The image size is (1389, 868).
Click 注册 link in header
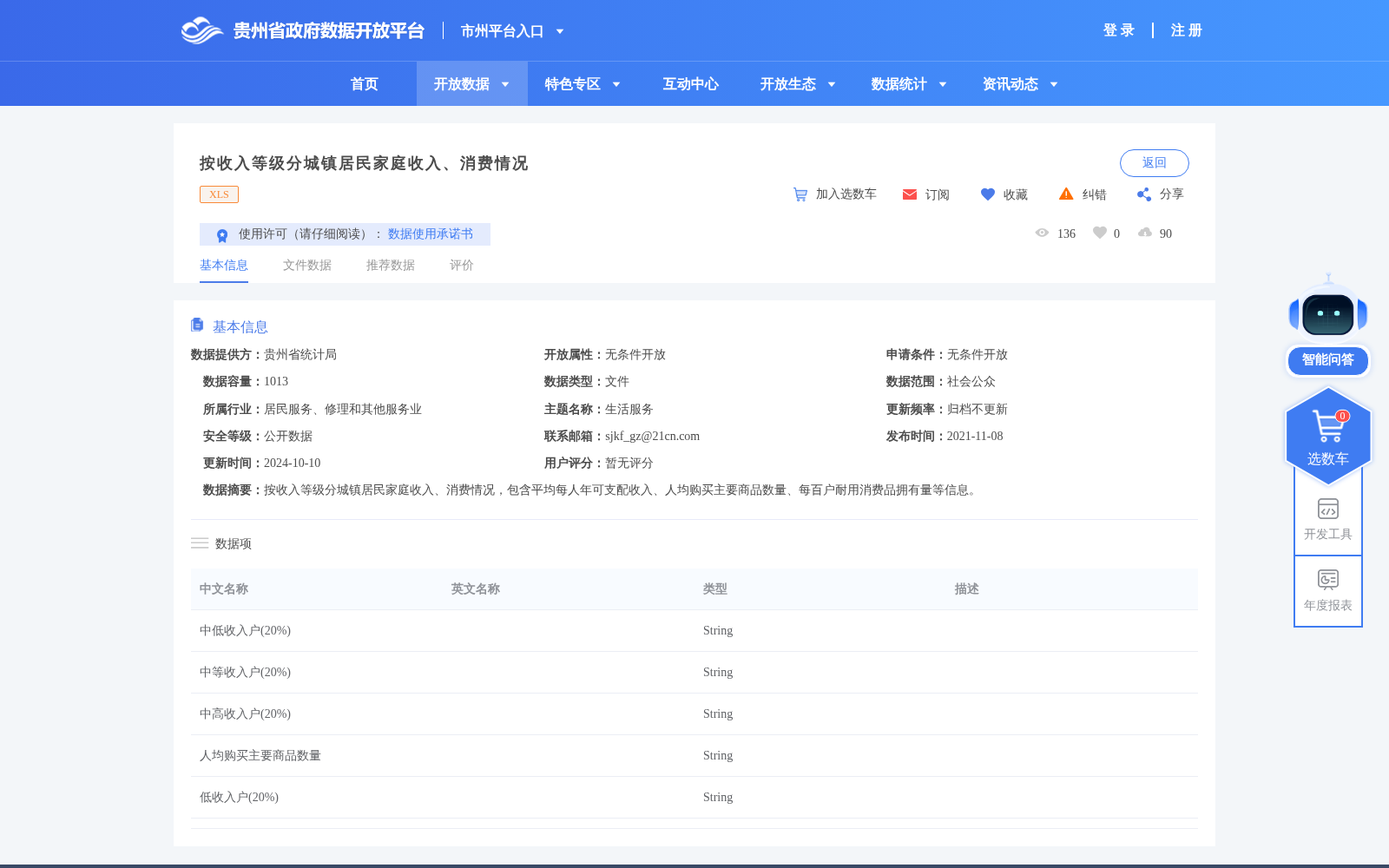1187,30
